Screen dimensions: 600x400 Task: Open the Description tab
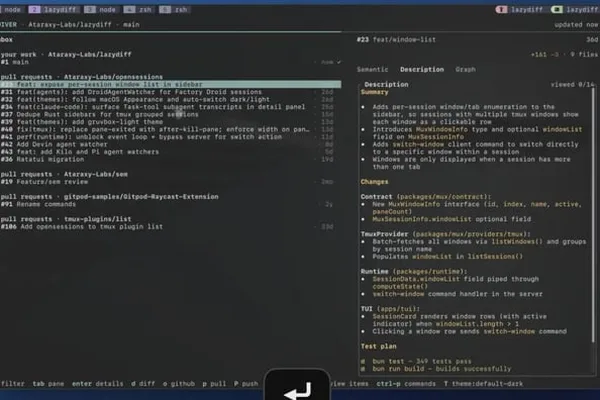click(x=422, y=69)
